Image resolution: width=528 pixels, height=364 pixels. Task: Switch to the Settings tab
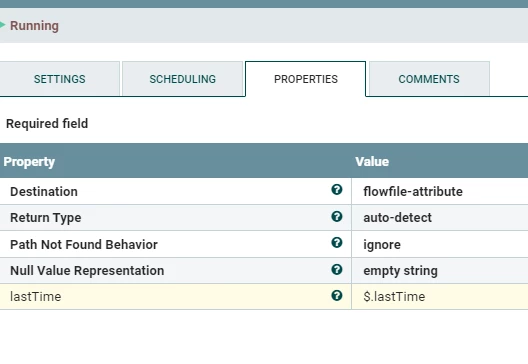(x=60, y=79)
